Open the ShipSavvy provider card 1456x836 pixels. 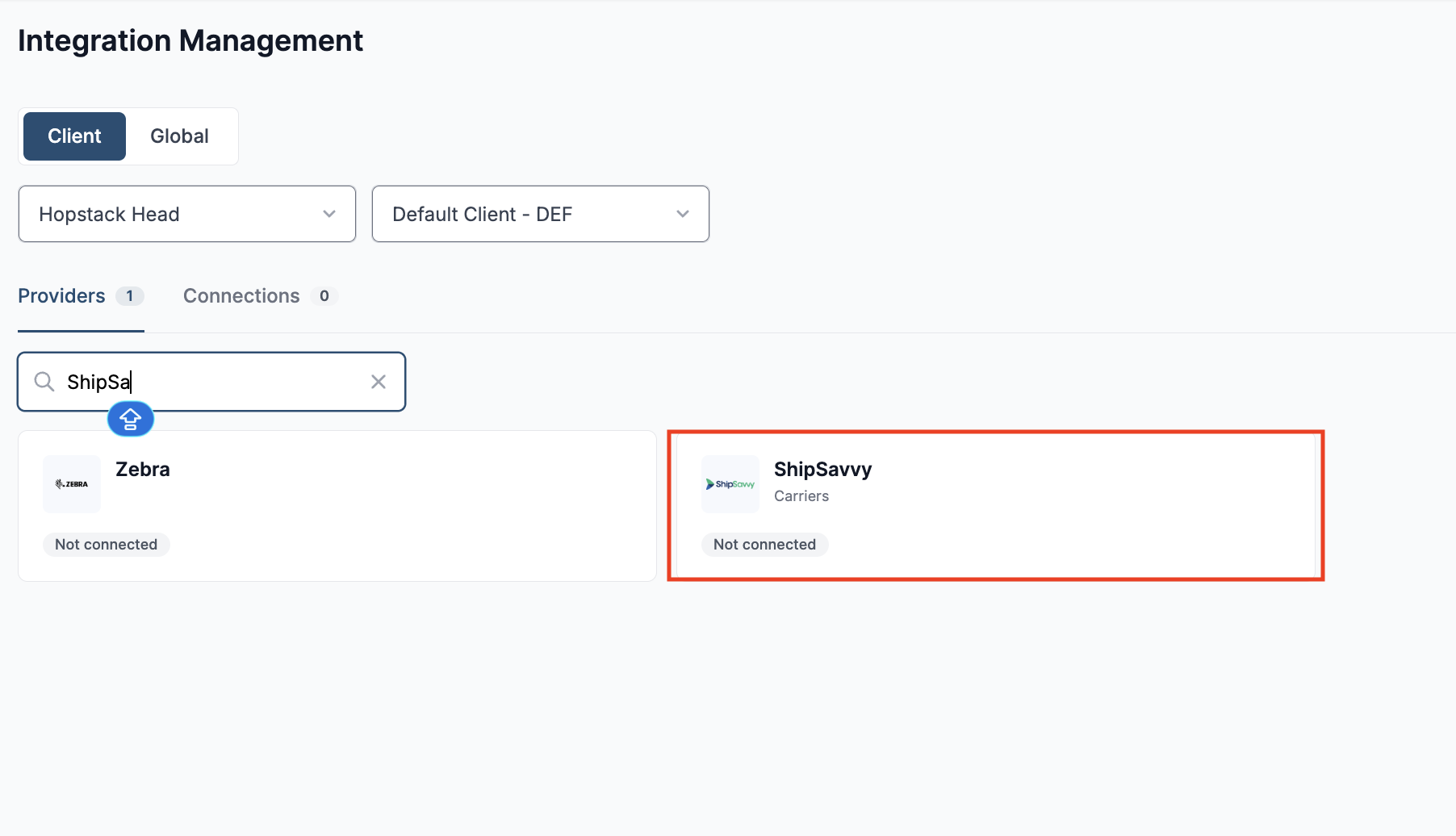click(x=996, y=506)
